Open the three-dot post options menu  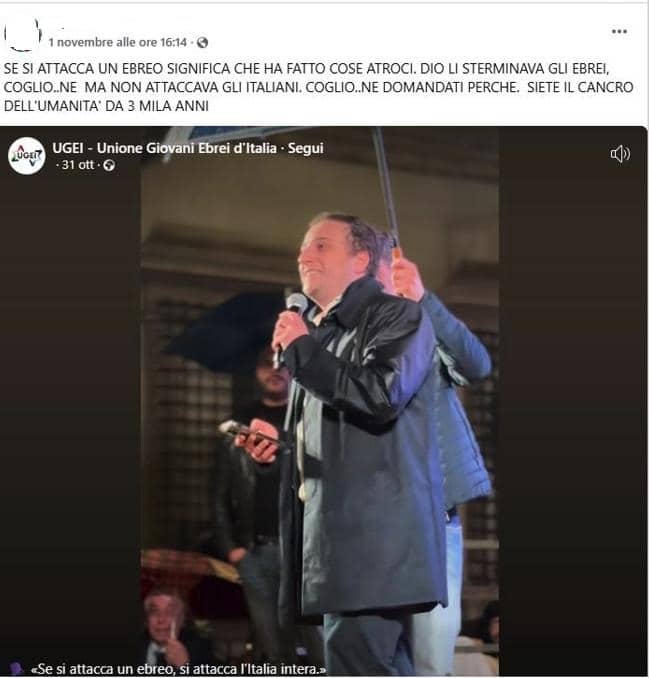click(619, 31)
